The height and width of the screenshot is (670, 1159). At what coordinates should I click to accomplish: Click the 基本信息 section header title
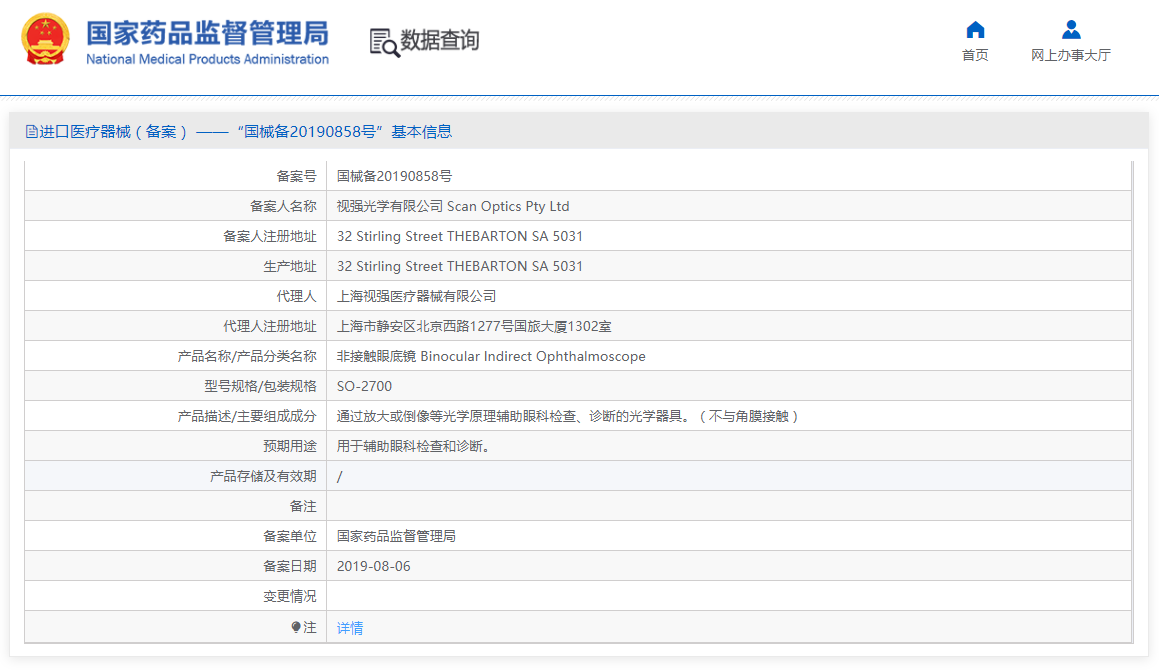421,132
